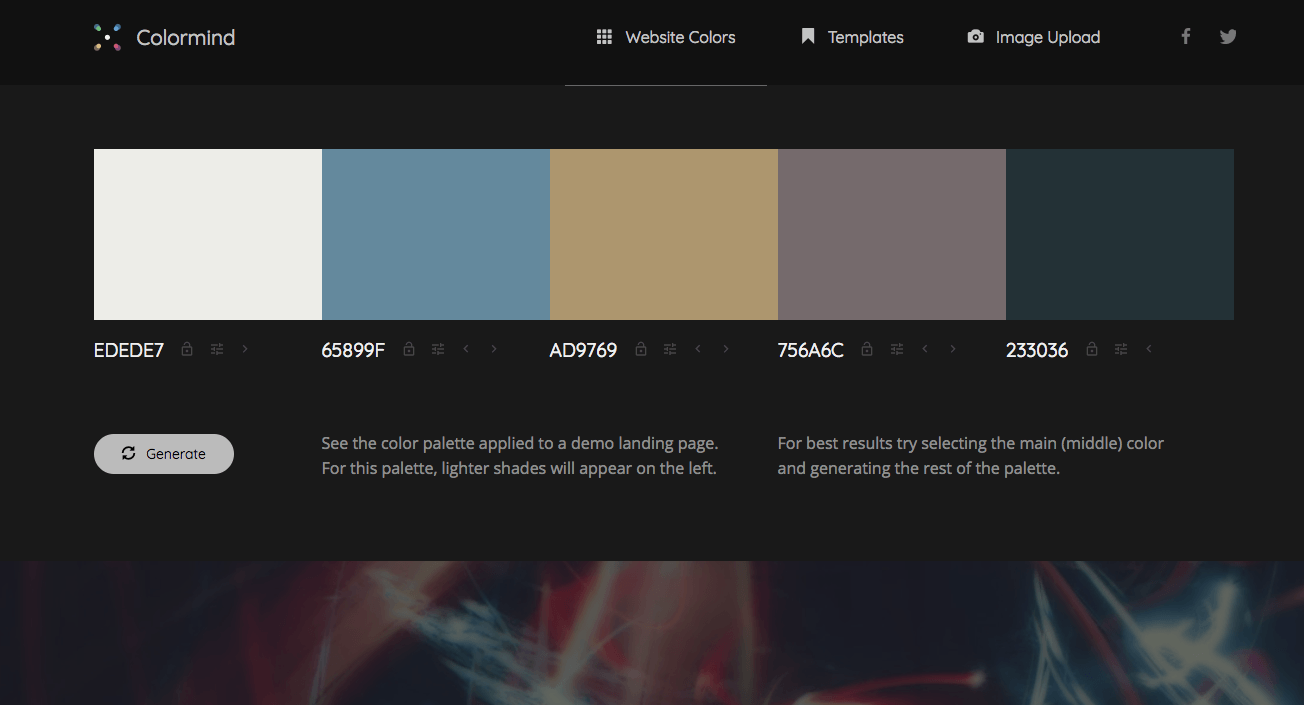Shift the AD9769 color leftward with left arrow
The height and width of the screenshot is (705, 1304).
[697, 349]
